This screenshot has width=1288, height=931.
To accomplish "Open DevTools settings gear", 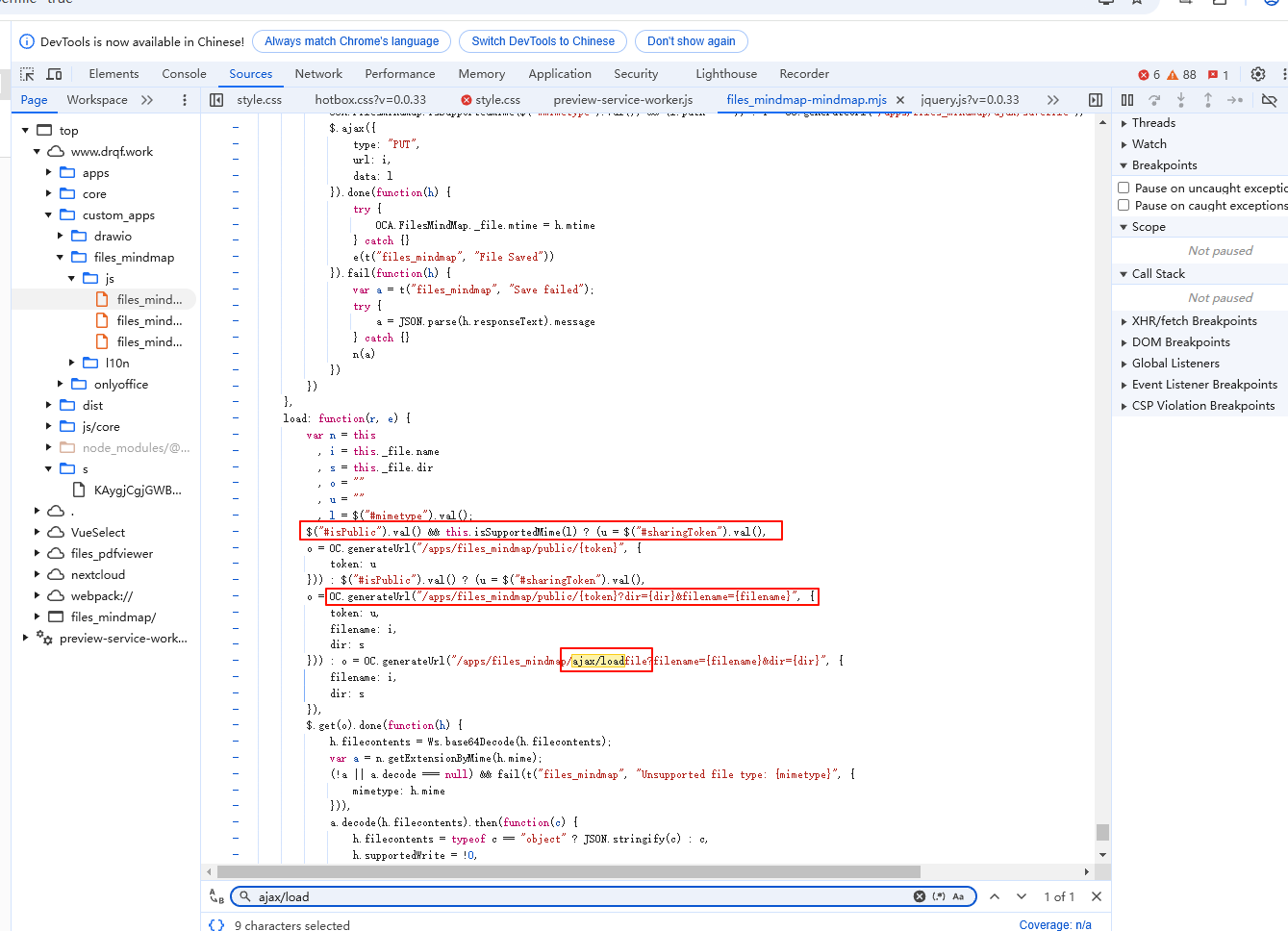I will [x=1258, y=74].
